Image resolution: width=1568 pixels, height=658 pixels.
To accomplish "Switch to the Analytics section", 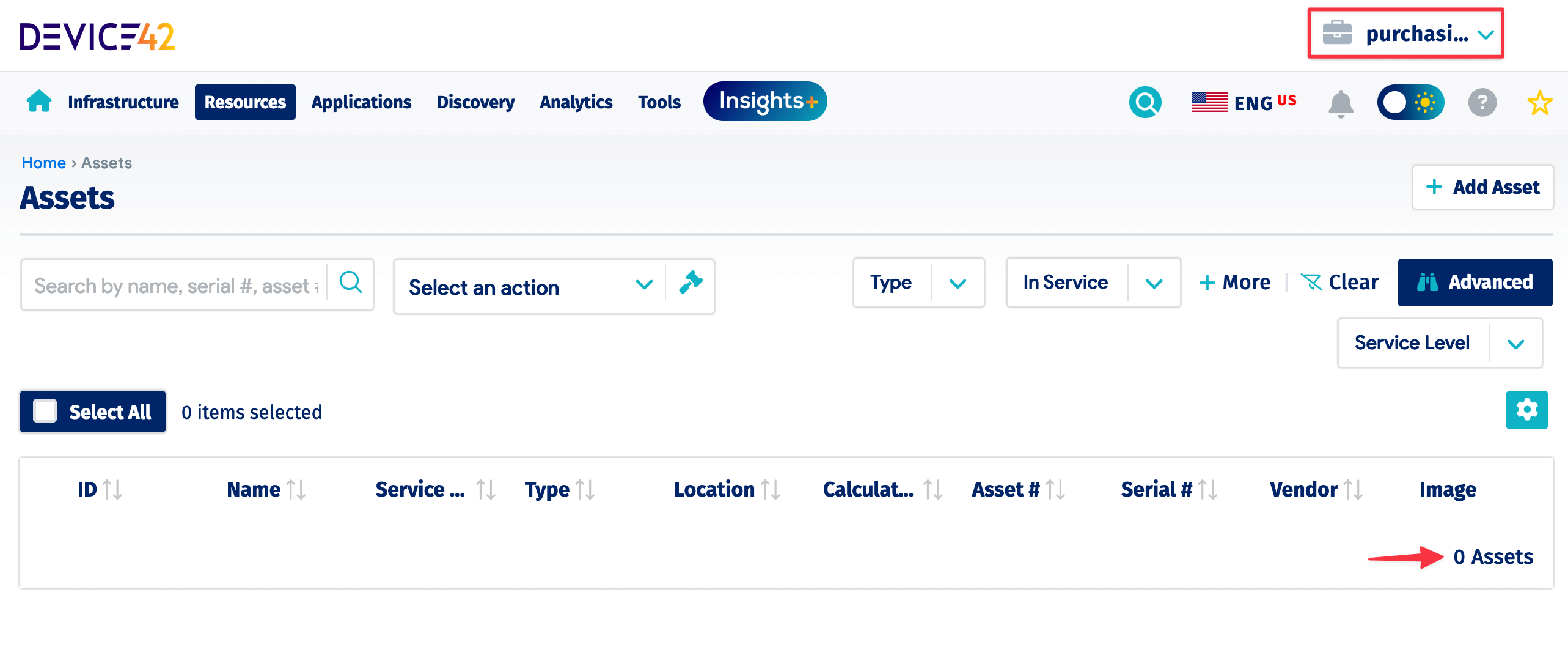I will [x=575, y=102].
